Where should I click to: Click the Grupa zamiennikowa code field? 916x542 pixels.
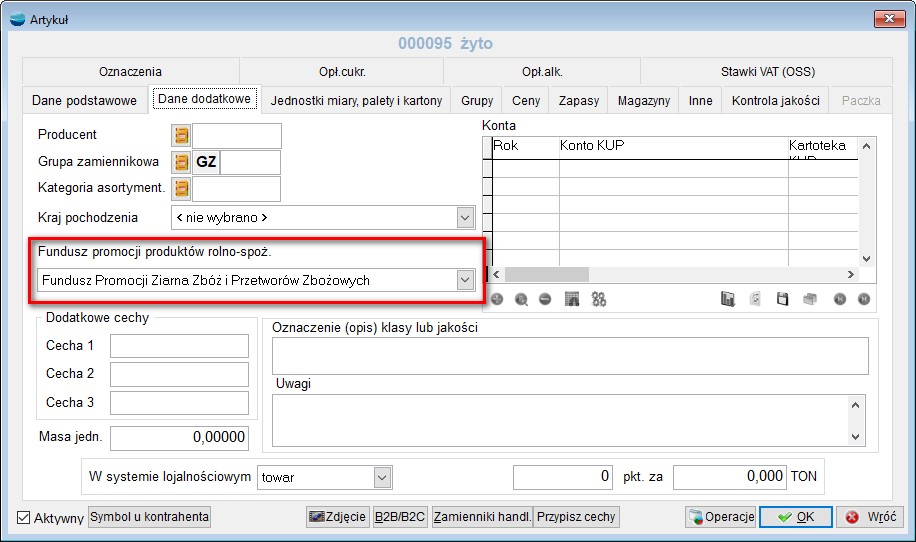(x=250, y=162)
